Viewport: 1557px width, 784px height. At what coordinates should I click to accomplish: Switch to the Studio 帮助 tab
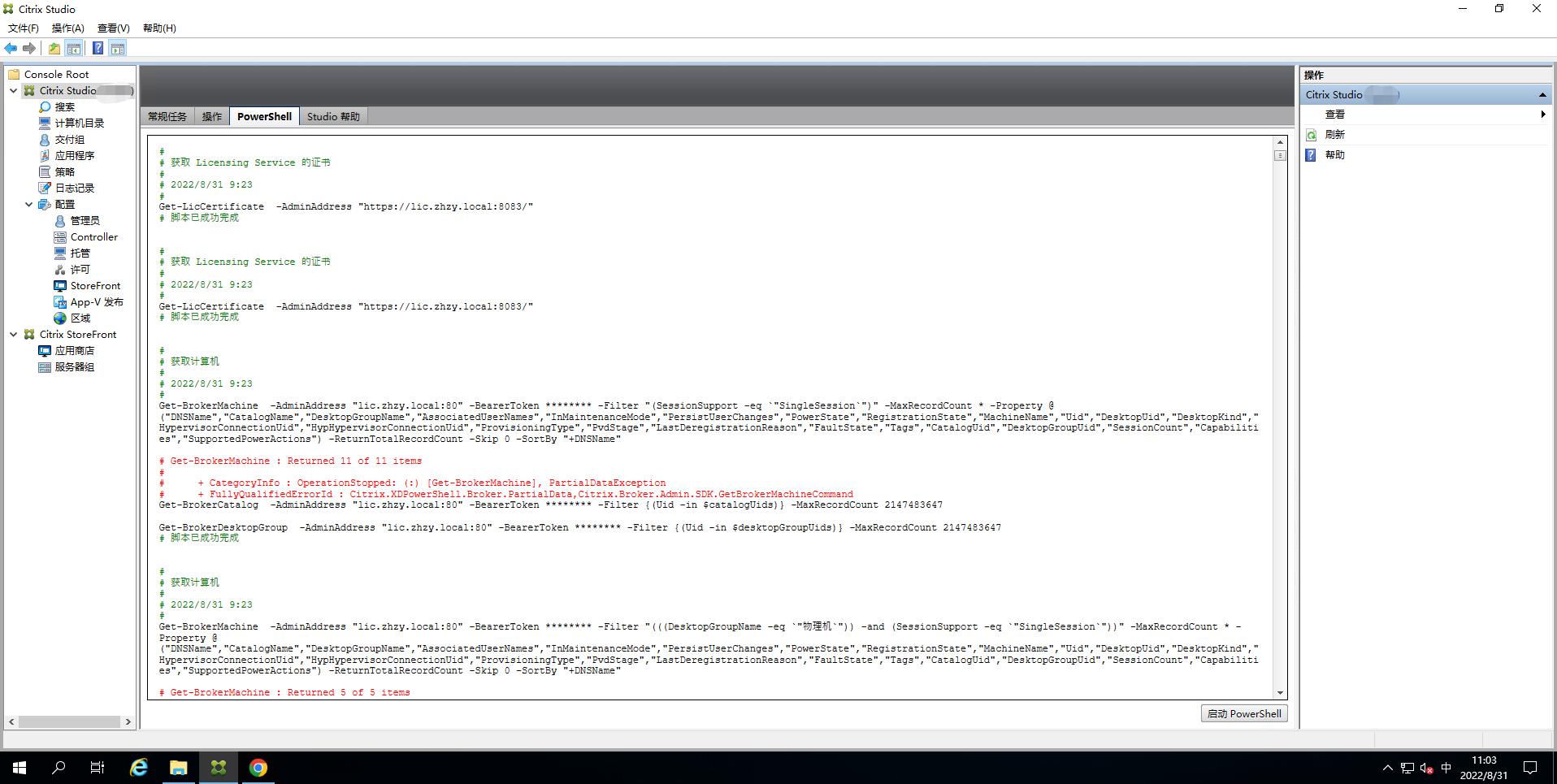pos(333,116)
